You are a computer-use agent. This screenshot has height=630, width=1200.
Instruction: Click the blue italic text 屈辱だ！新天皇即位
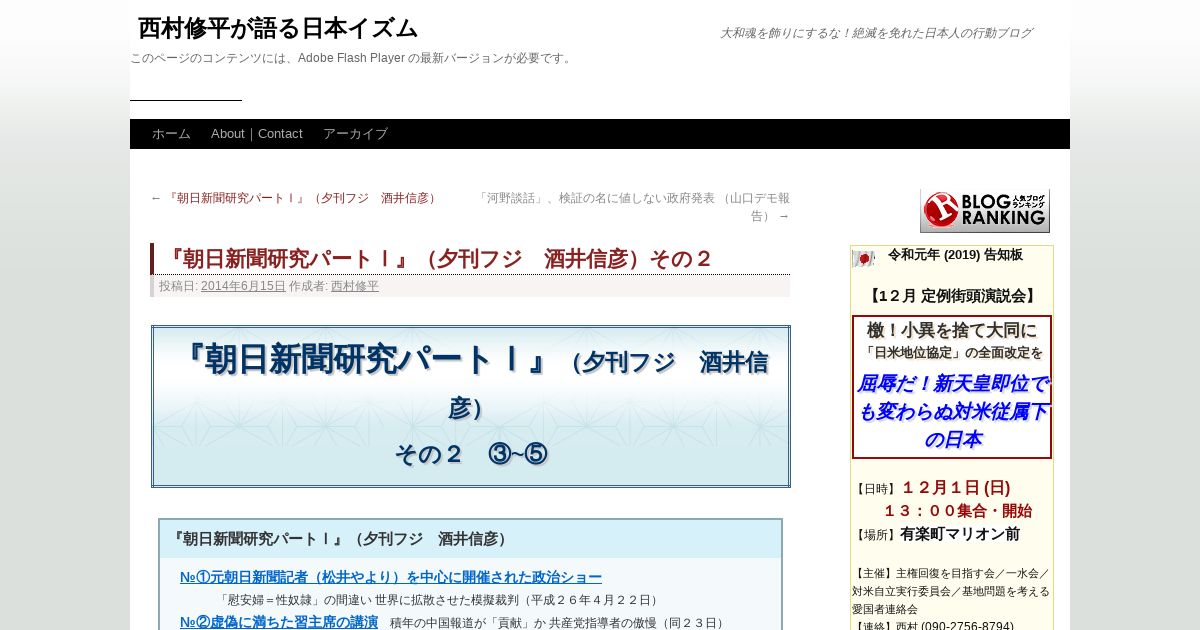952,411
